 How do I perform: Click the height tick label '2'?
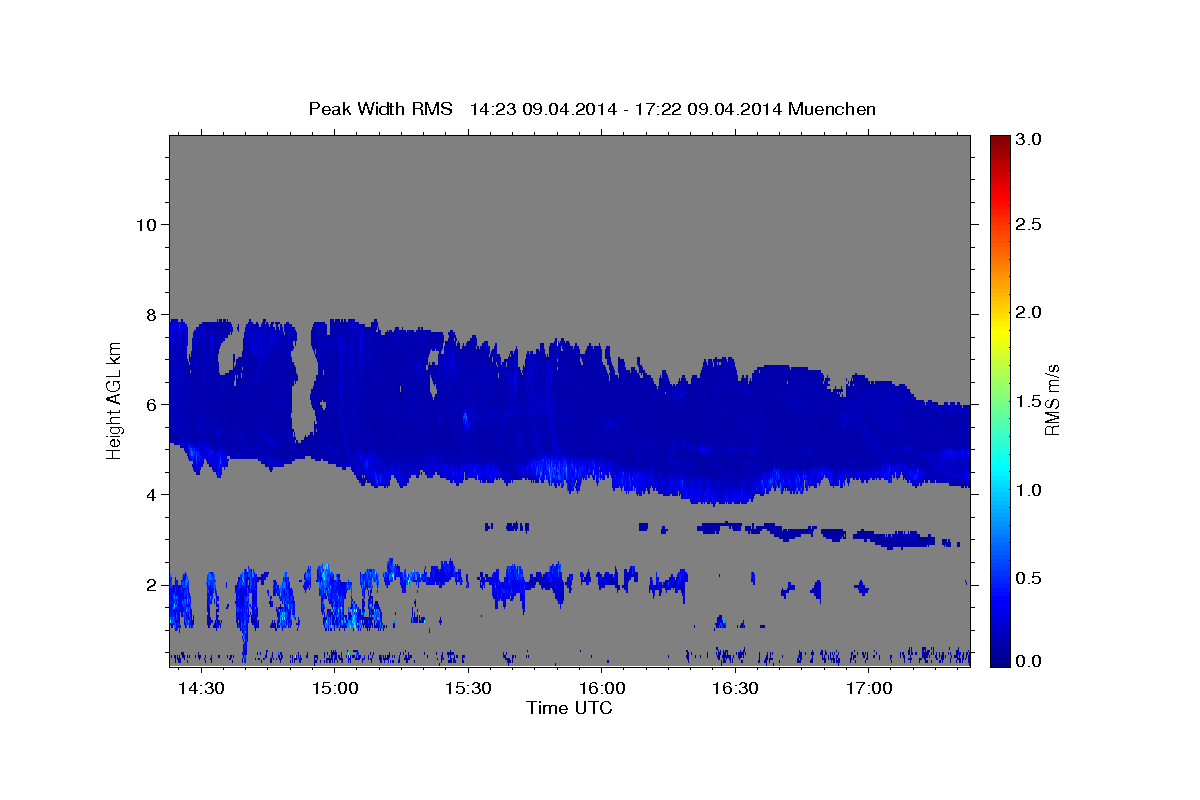tap(152, 584)
